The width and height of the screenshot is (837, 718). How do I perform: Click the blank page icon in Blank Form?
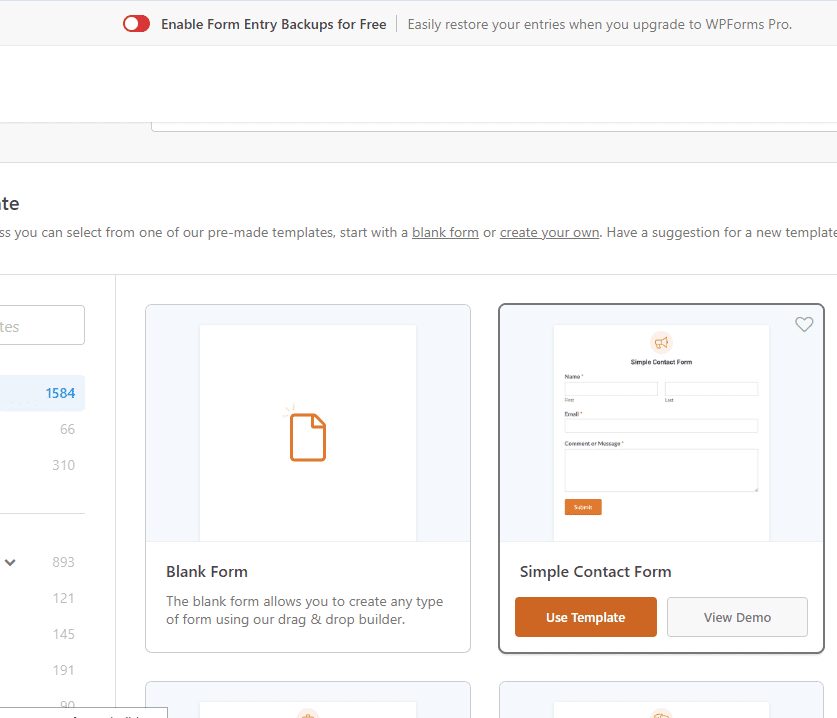[x=308, y=436]
